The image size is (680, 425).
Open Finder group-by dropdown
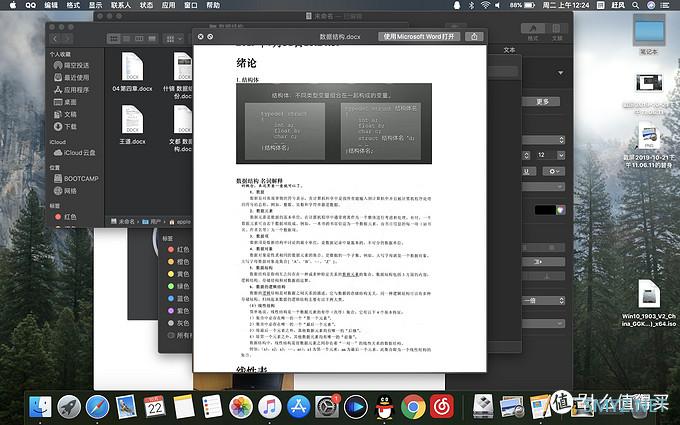[173, 39]
